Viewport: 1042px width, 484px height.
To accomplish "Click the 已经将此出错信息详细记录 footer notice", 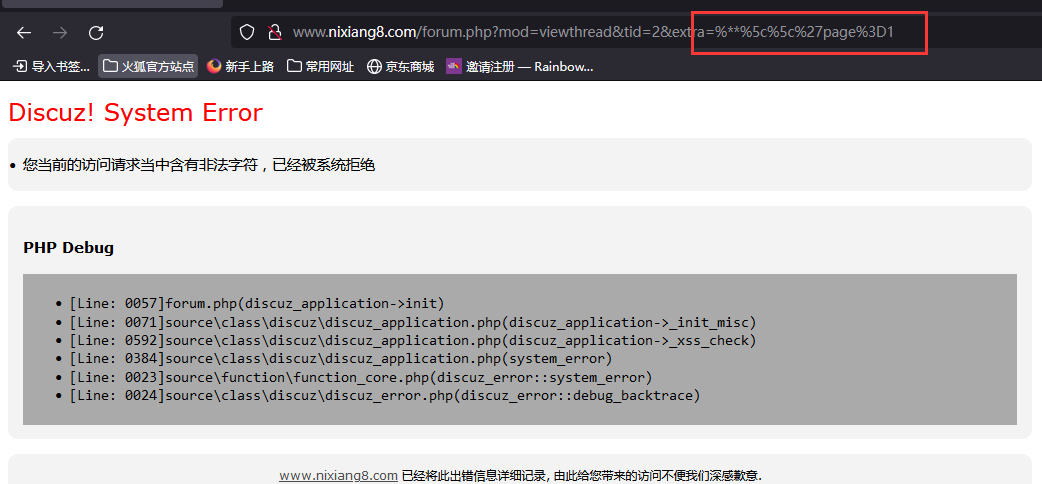I will [x=582, y=475].
